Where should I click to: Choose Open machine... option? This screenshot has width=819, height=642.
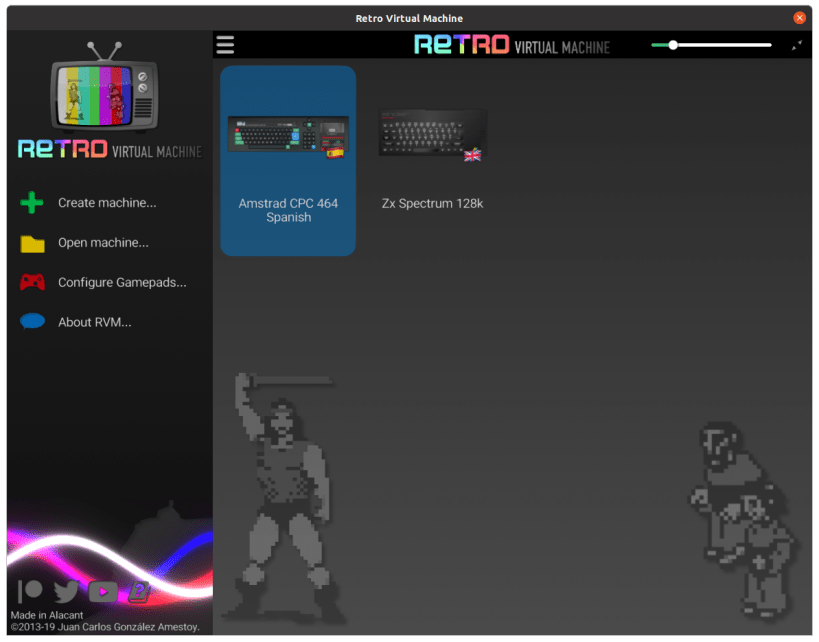(x=103, y=243)
